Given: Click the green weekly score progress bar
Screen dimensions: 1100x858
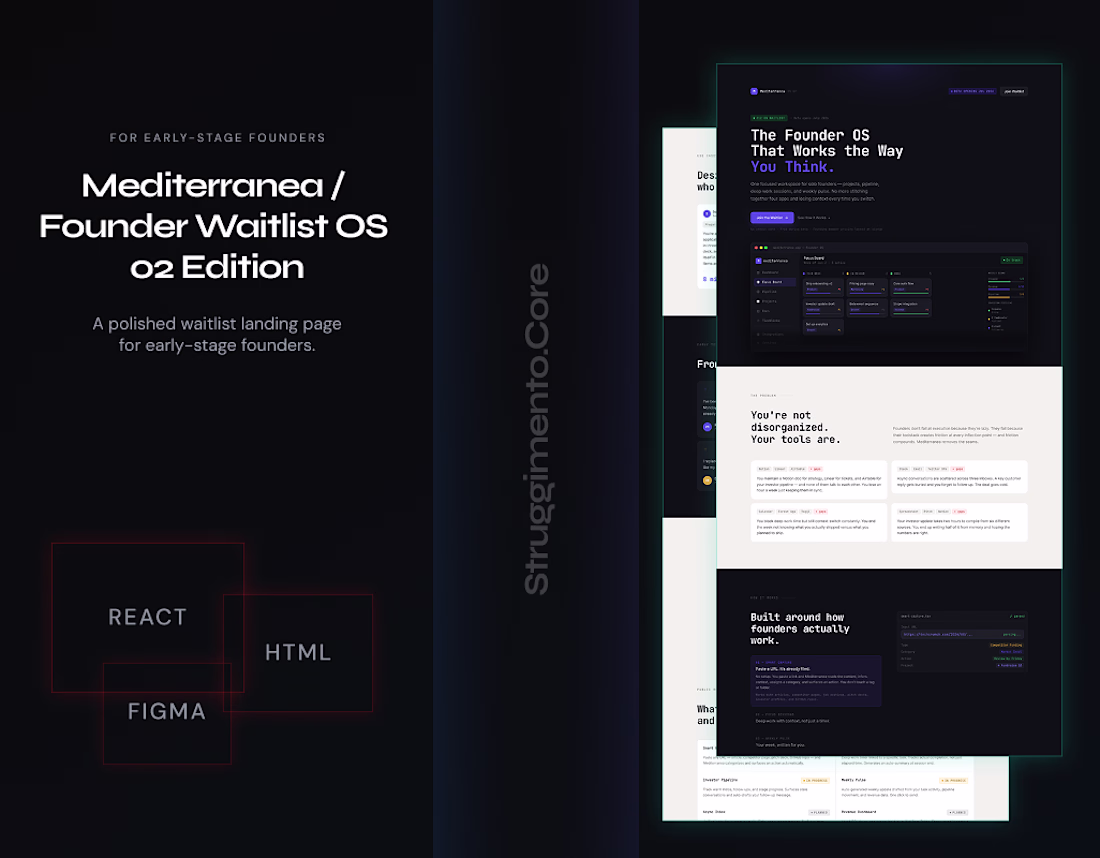Looking at the screenshot, I should tap(1006, 281).
